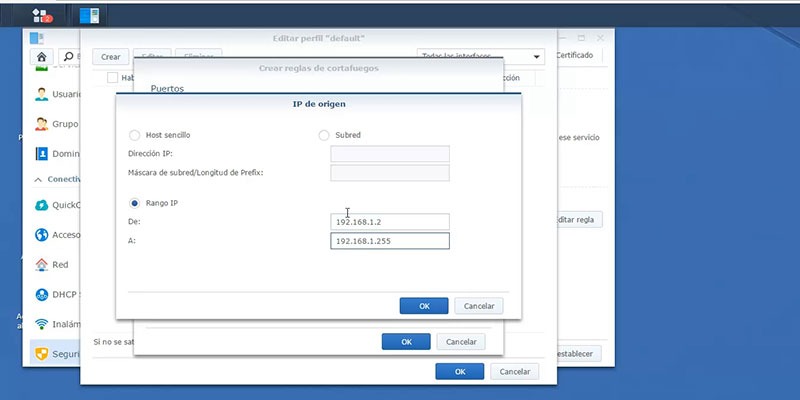
Task: Open the DHCP Server icon
Action: click(41, 294)
